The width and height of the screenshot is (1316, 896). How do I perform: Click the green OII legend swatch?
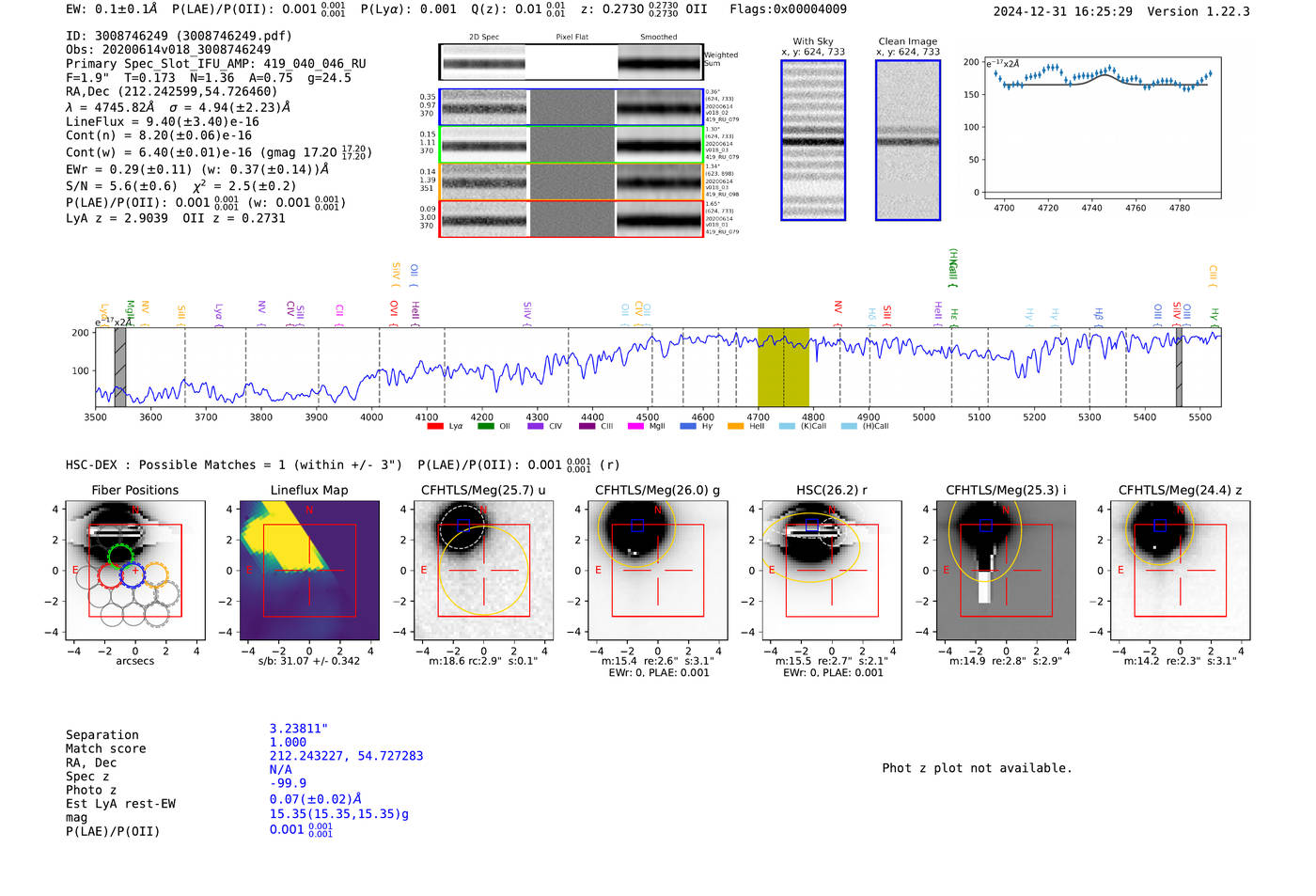[x=486, y=427]
